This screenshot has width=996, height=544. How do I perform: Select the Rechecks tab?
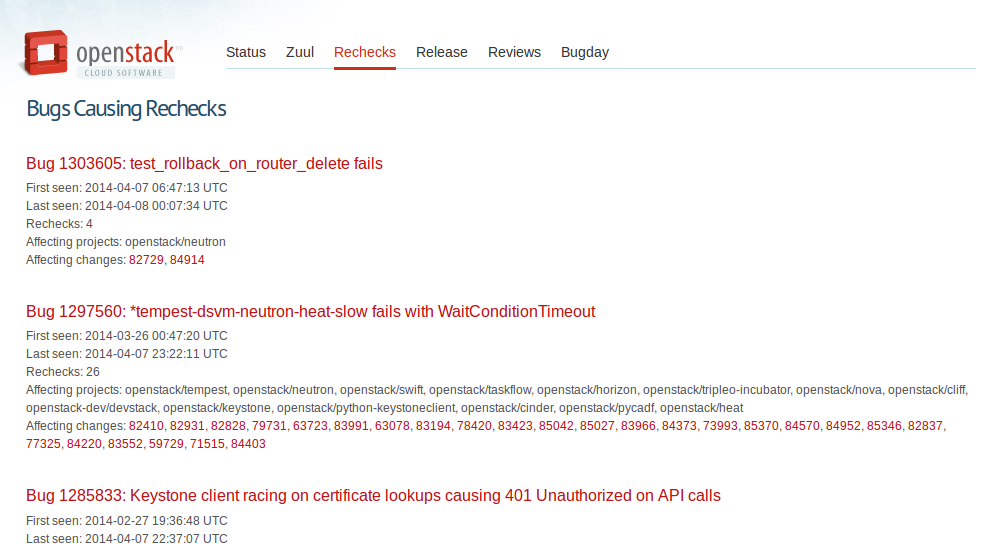pyautogui.click(x=365, y=52)
